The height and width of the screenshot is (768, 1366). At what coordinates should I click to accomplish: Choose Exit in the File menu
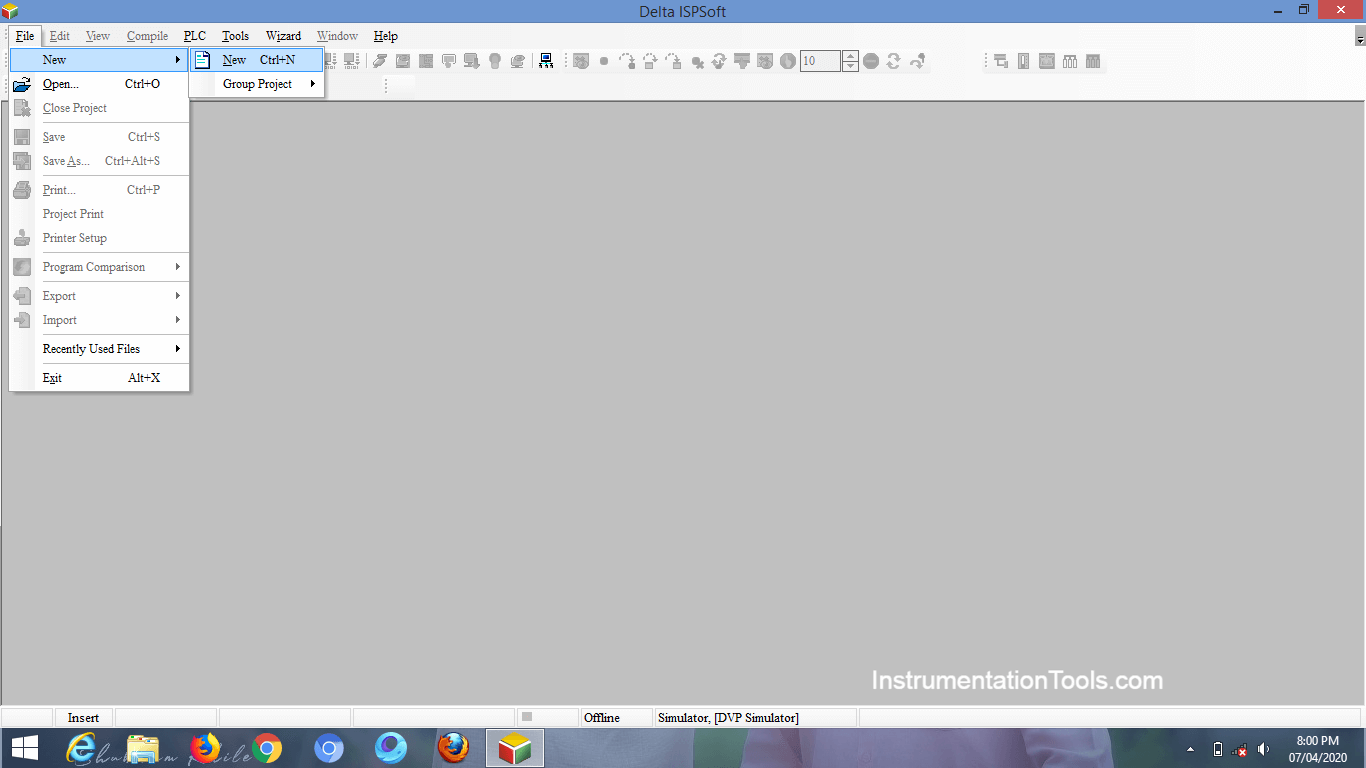(99, 378)
